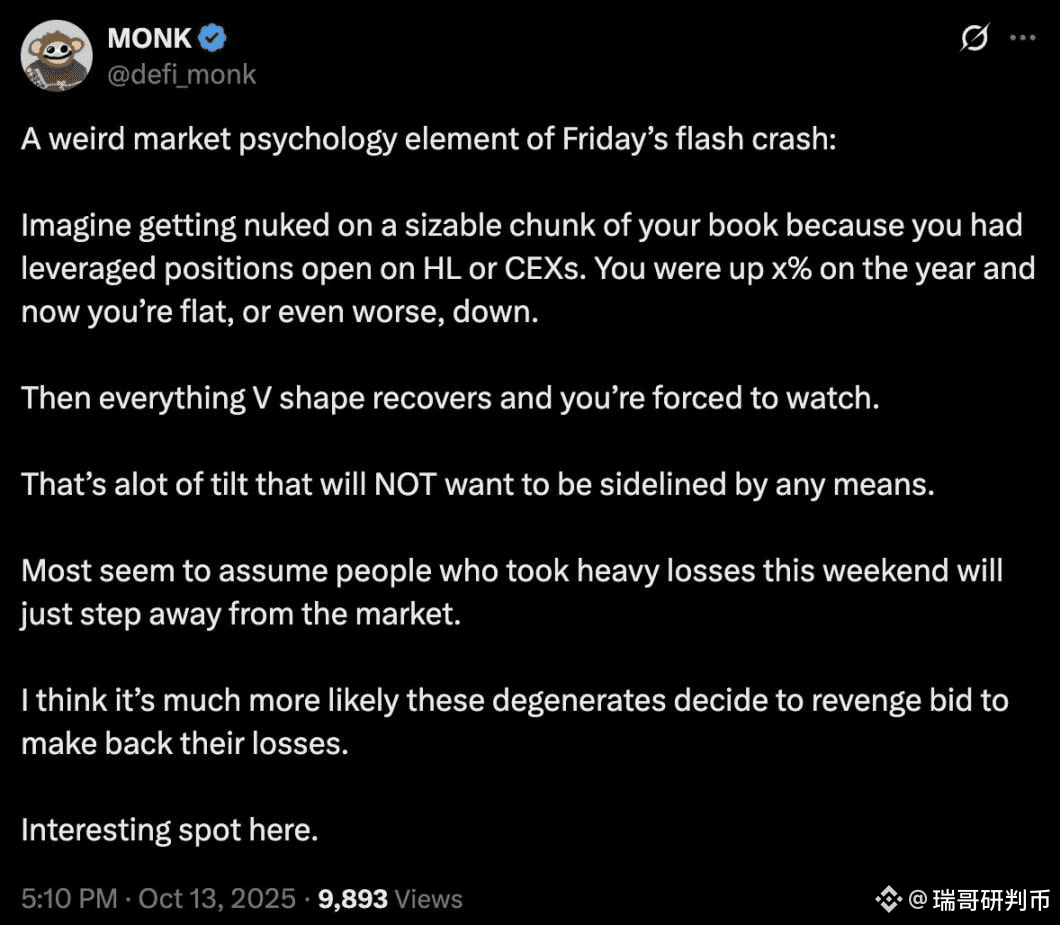
Task: Open the @defi_monk handle link
Action: point(181,74)
